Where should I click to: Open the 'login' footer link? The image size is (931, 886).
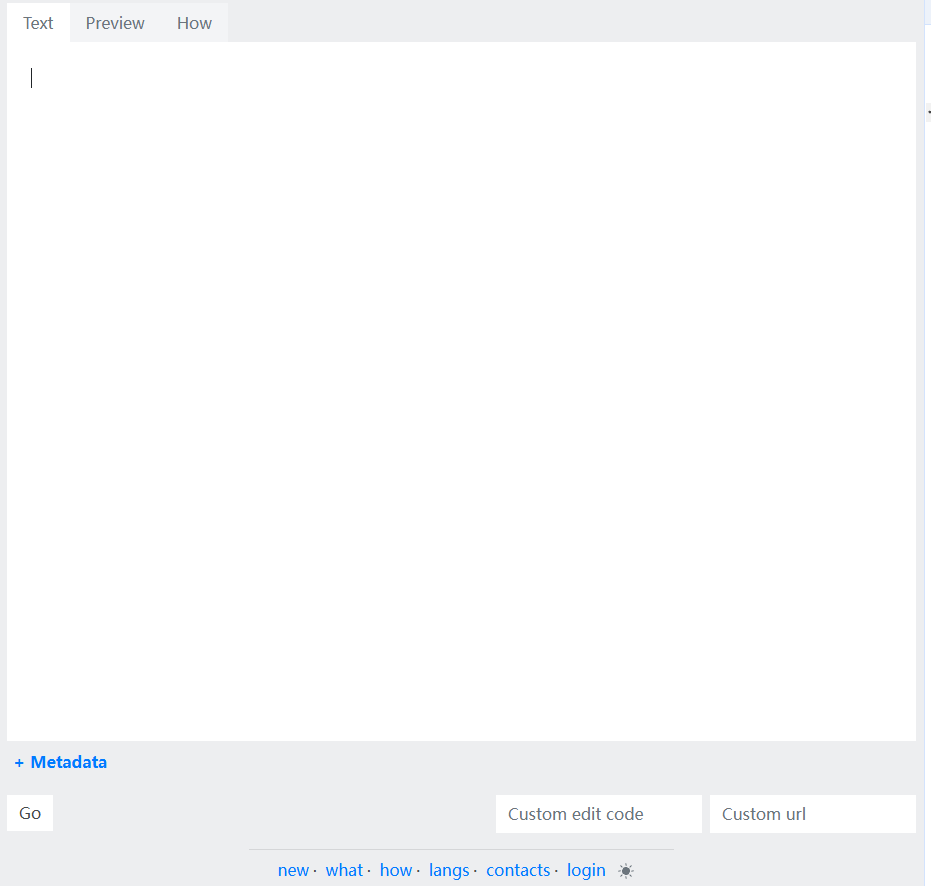pos(586,871)
